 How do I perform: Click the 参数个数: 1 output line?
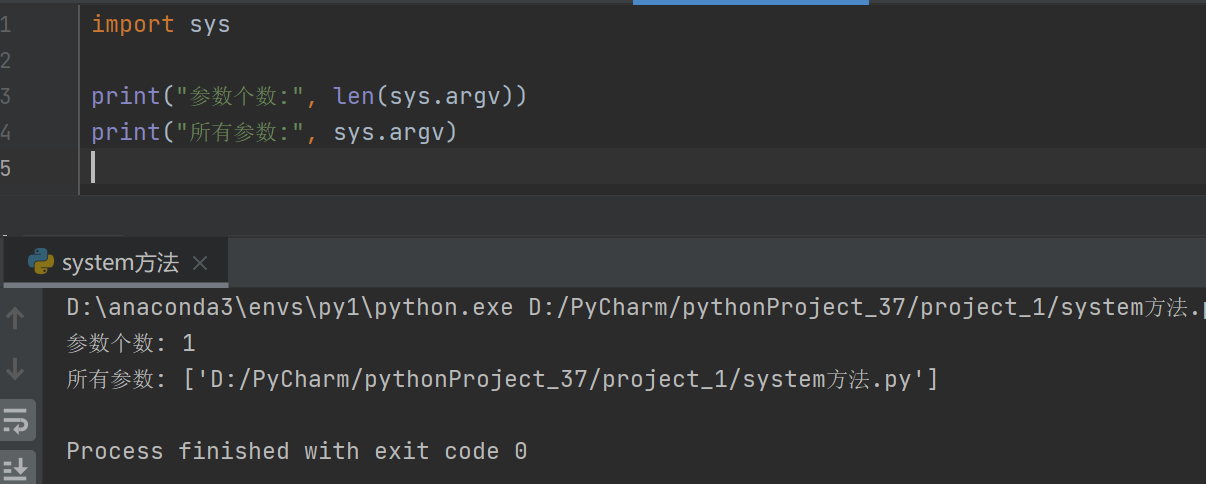[131, 344]
